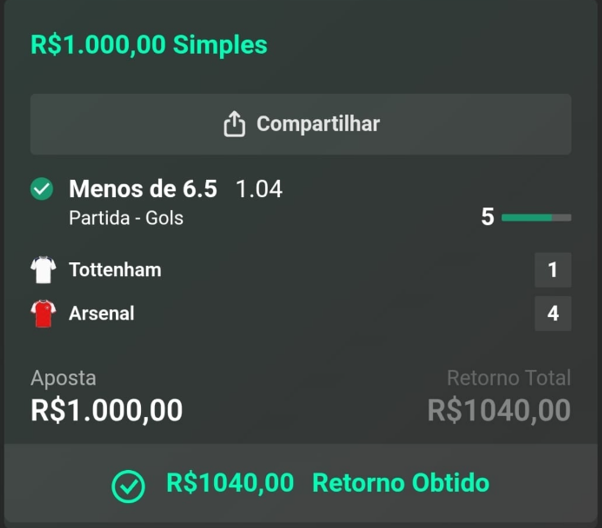The width and height of the screenshot is (602, 528).
Task: Click the total goals number 5
Action: 488,217
